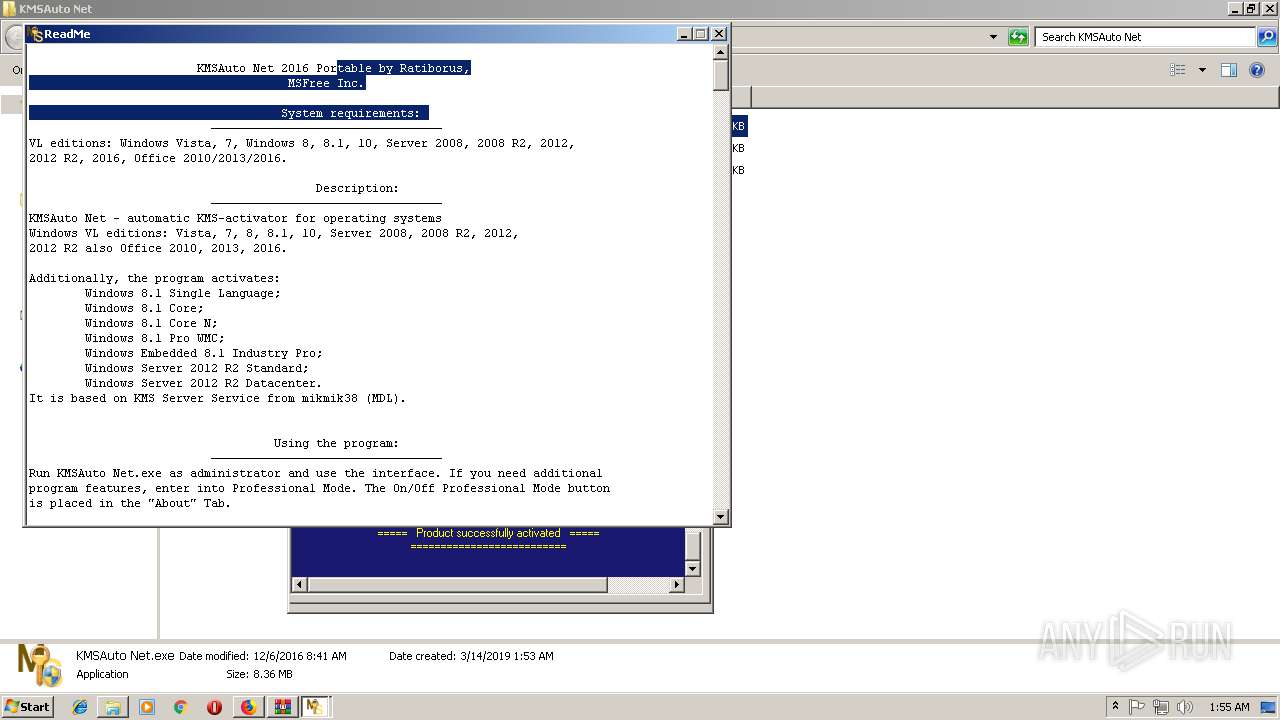1280x720 pixels.
Task: Click 'Windows 8.1 Pro WMC;' line
Action: tap(155, 338)
